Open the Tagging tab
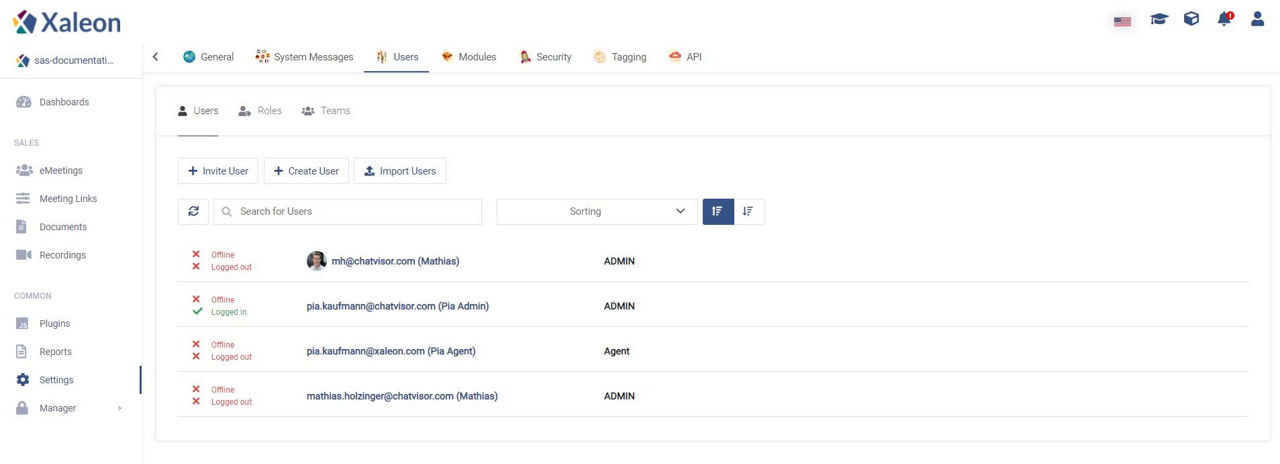Image resolution: width=1280 pixels, height=464 pixels. tap(619, 57)
